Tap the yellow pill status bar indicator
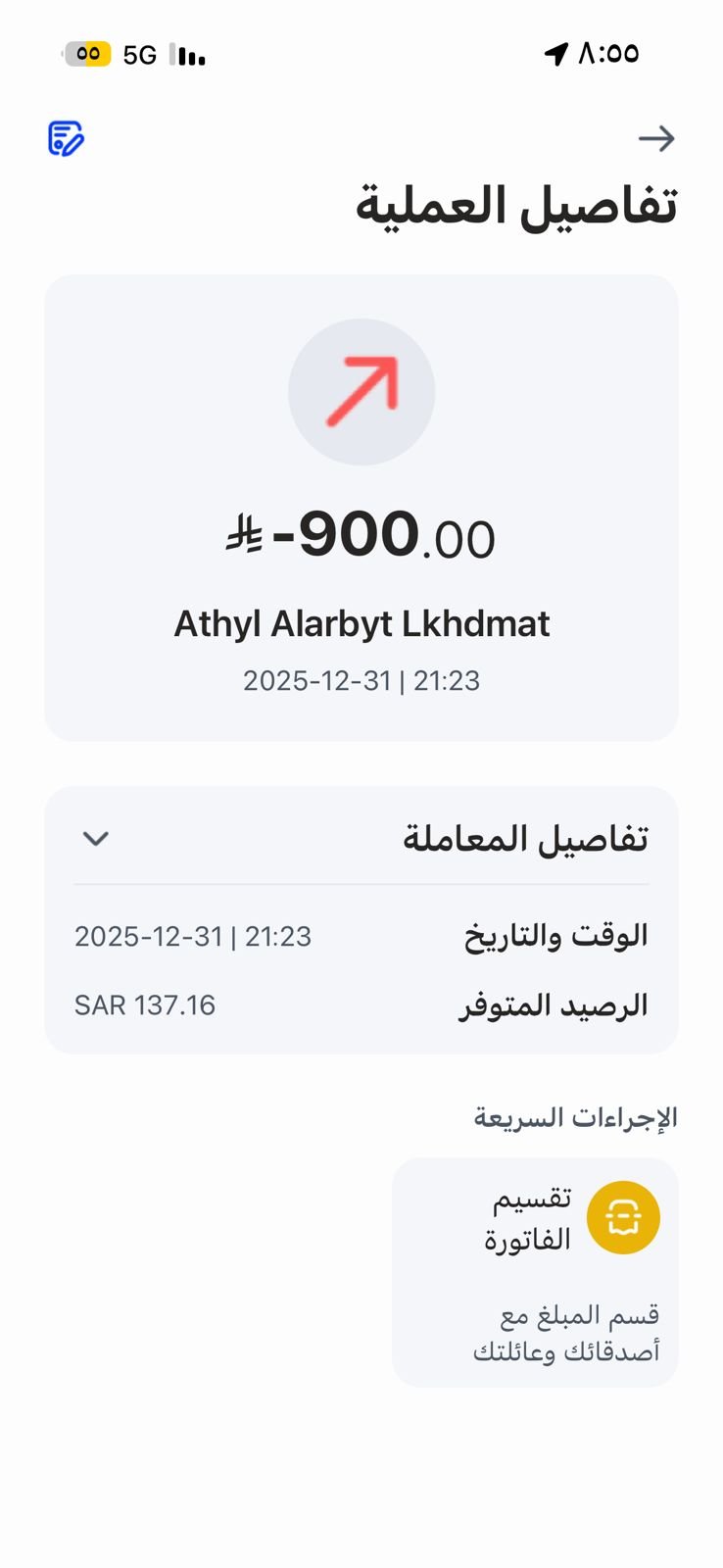 click(x=87, y=54)
